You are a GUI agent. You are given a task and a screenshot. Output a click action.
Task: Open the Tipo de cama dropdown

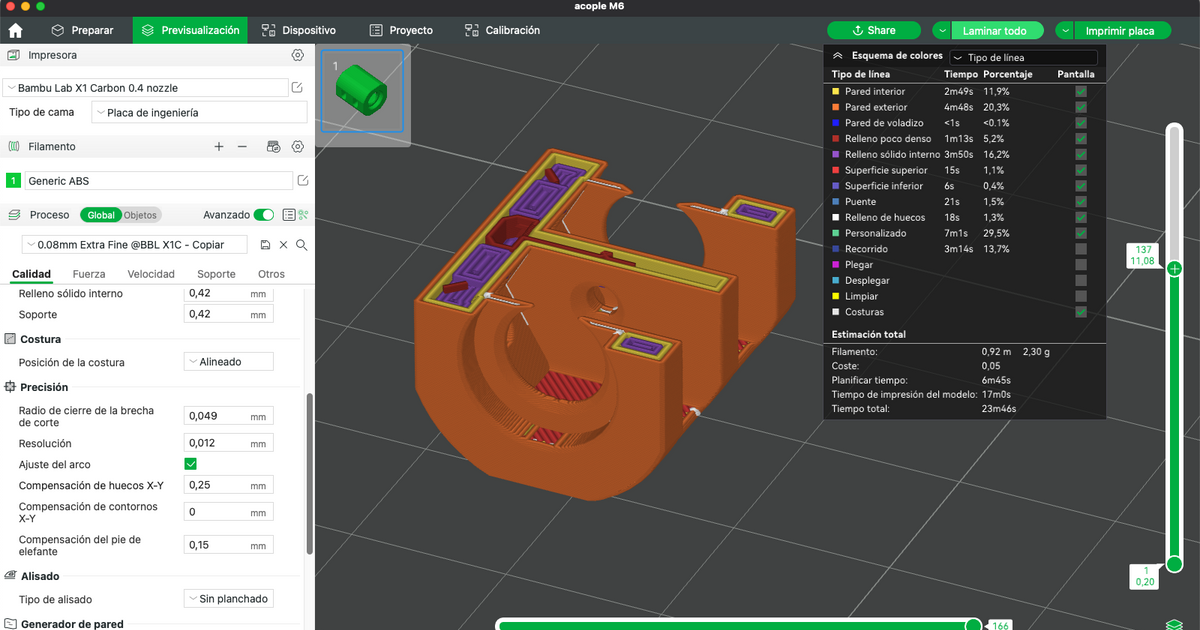click(199, 113)
